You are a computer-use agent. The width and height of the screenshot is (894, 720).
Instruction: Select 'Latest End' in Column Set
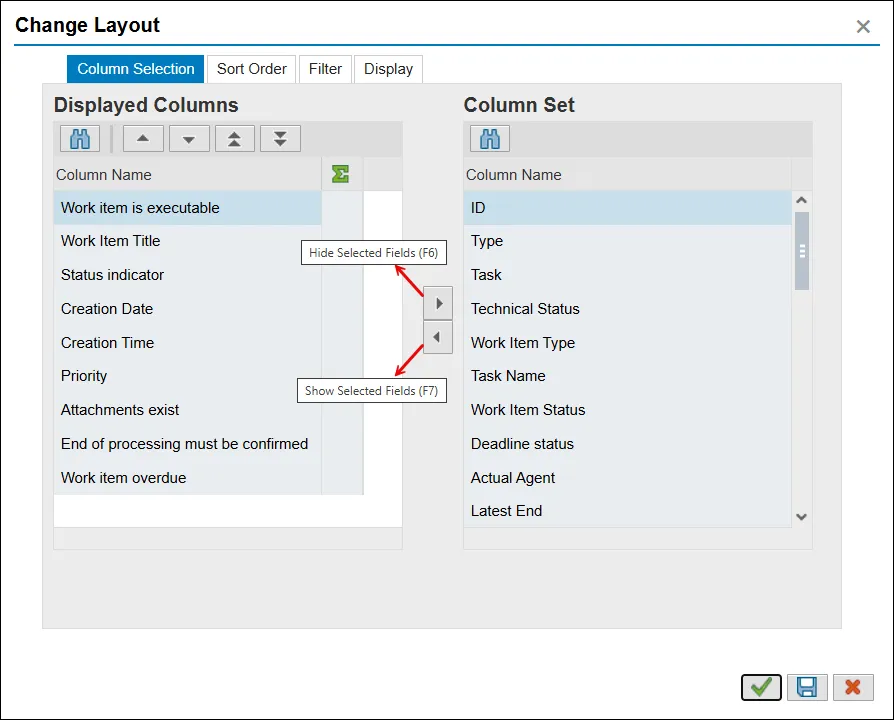pos(627,511)
